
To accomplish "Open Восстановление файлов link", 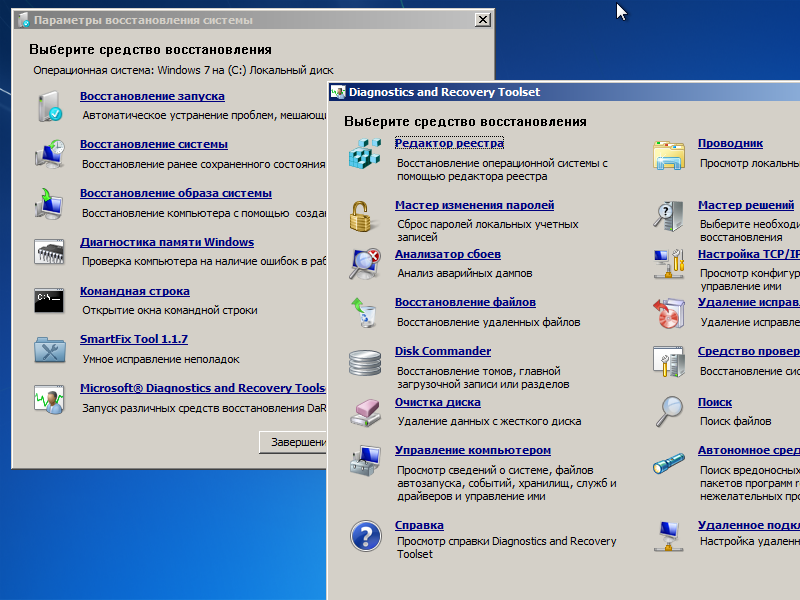I will (x=465, y=302).
